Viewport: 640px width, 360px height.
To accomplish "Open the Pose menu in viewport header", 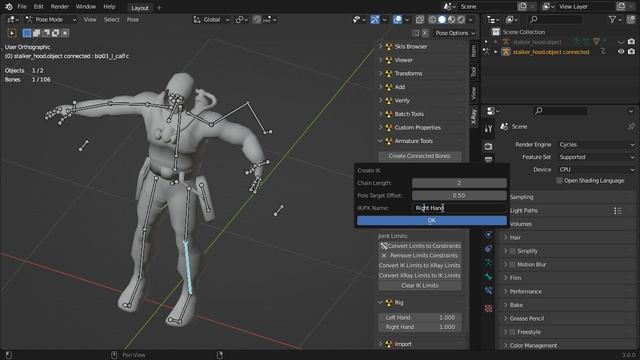I will (133, 20).
